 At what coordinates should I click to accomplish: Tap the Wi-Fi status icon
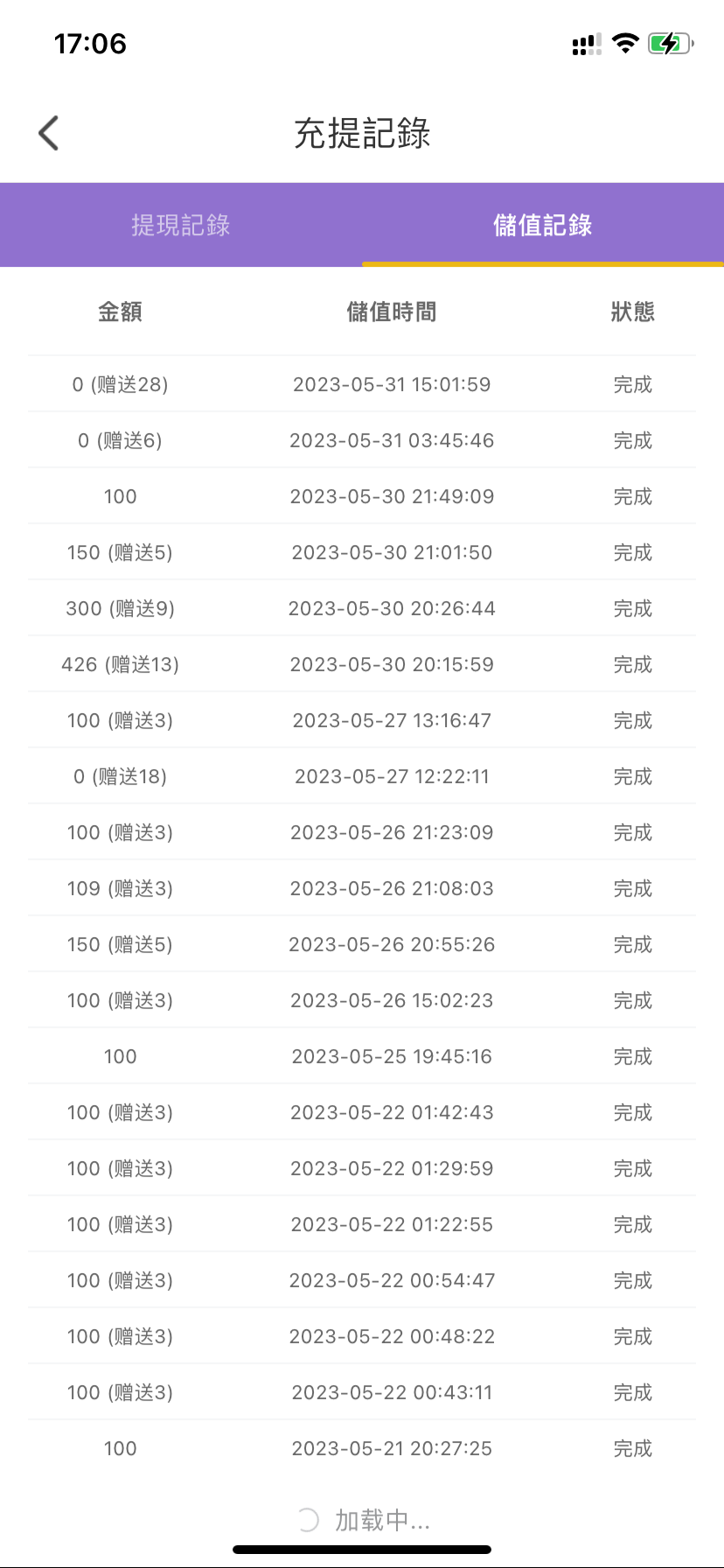(625, 44)
